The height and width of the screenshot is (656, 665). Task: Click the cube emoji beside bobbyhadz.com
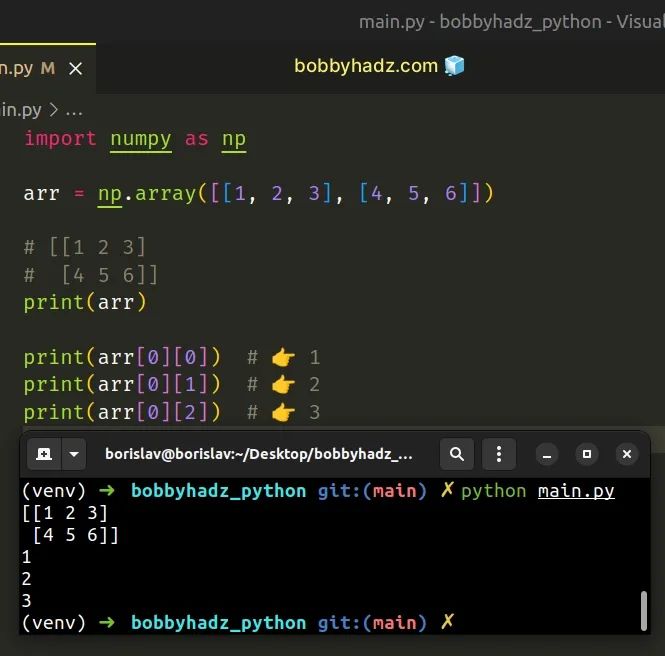coord(454,66)
